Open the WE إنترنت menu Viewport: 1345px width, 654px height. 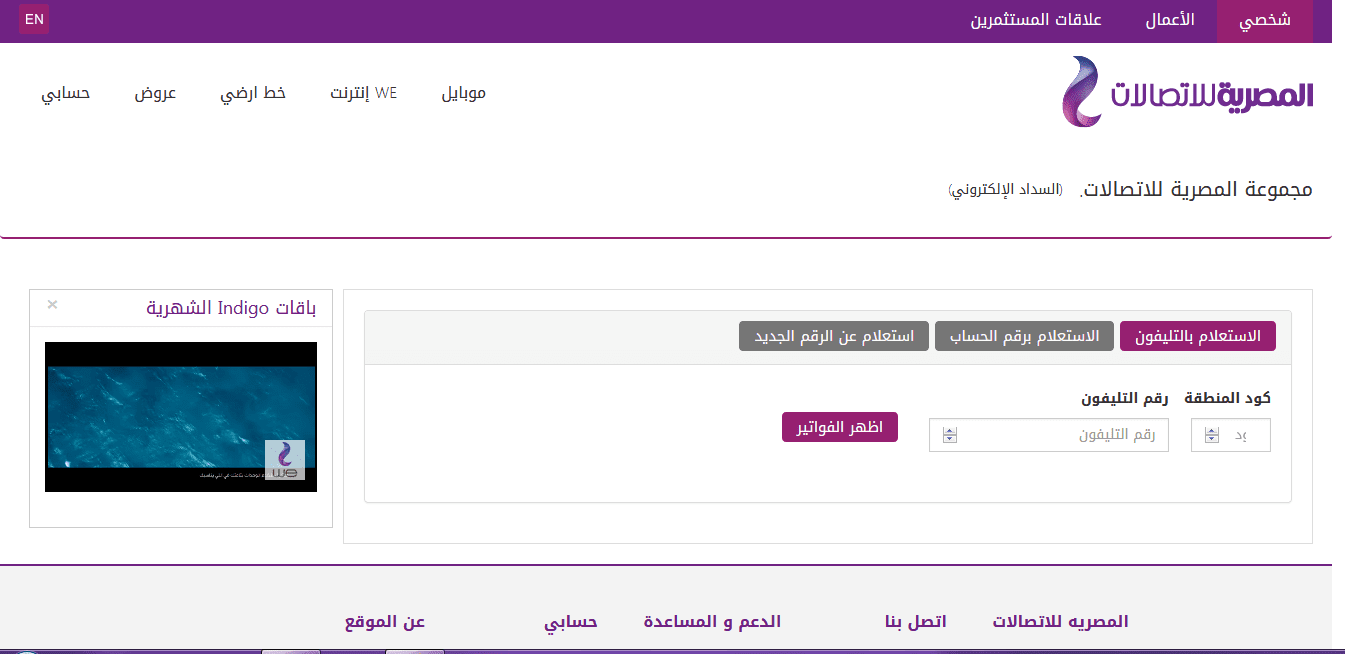364,93
